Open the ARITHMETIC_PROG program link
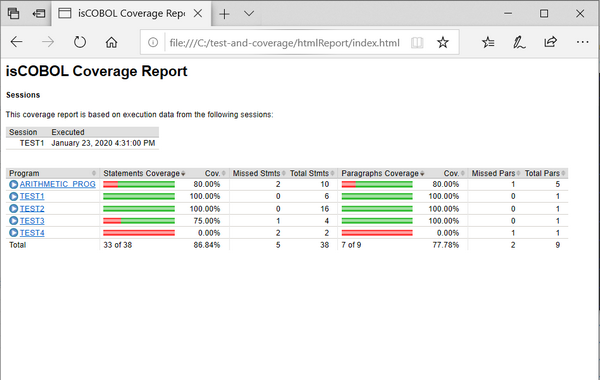 57,184
